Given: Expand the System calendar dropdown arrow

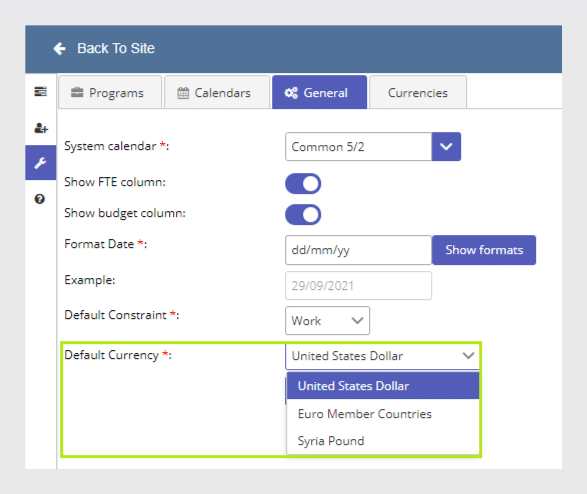Looking at the screenshot, I should 446,146.
